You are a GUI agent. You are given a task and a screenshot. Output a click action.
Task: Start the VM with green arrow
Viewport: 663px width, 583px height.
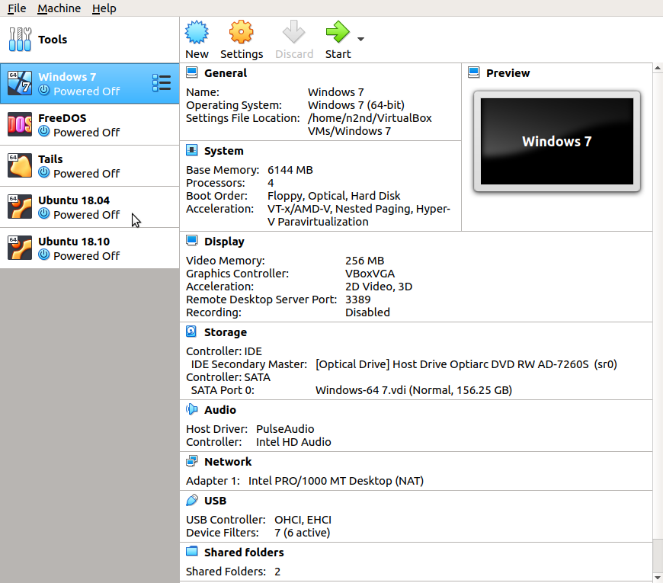pos(337,32)
